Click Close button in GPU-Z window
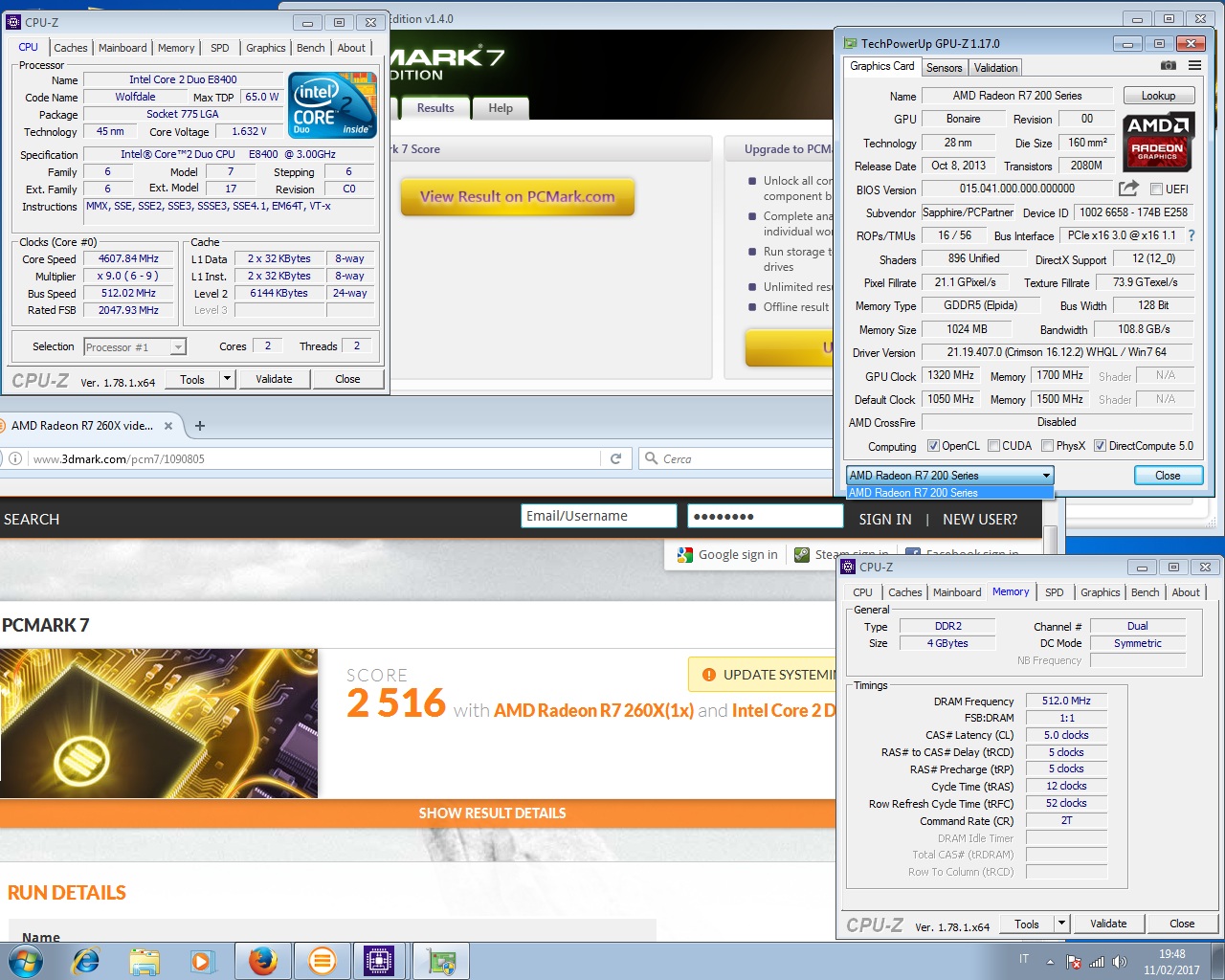The image size is (1225, 980). (1168, 476)
